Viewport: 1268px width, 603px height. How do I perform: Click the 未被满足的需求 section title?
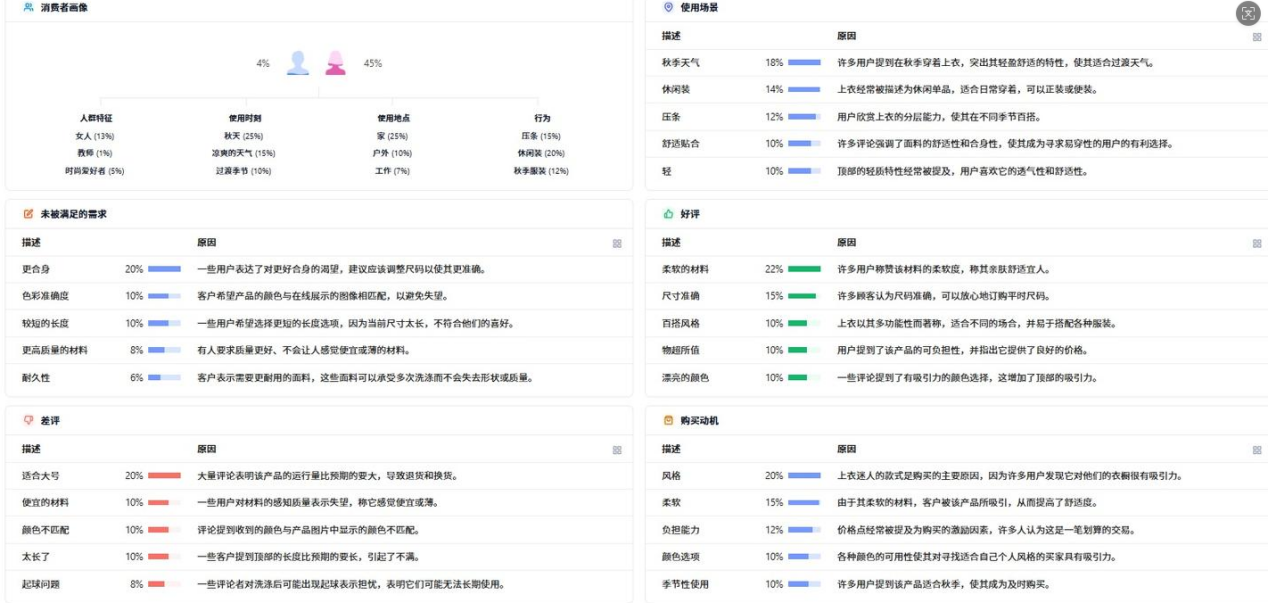tap(73, 214)
